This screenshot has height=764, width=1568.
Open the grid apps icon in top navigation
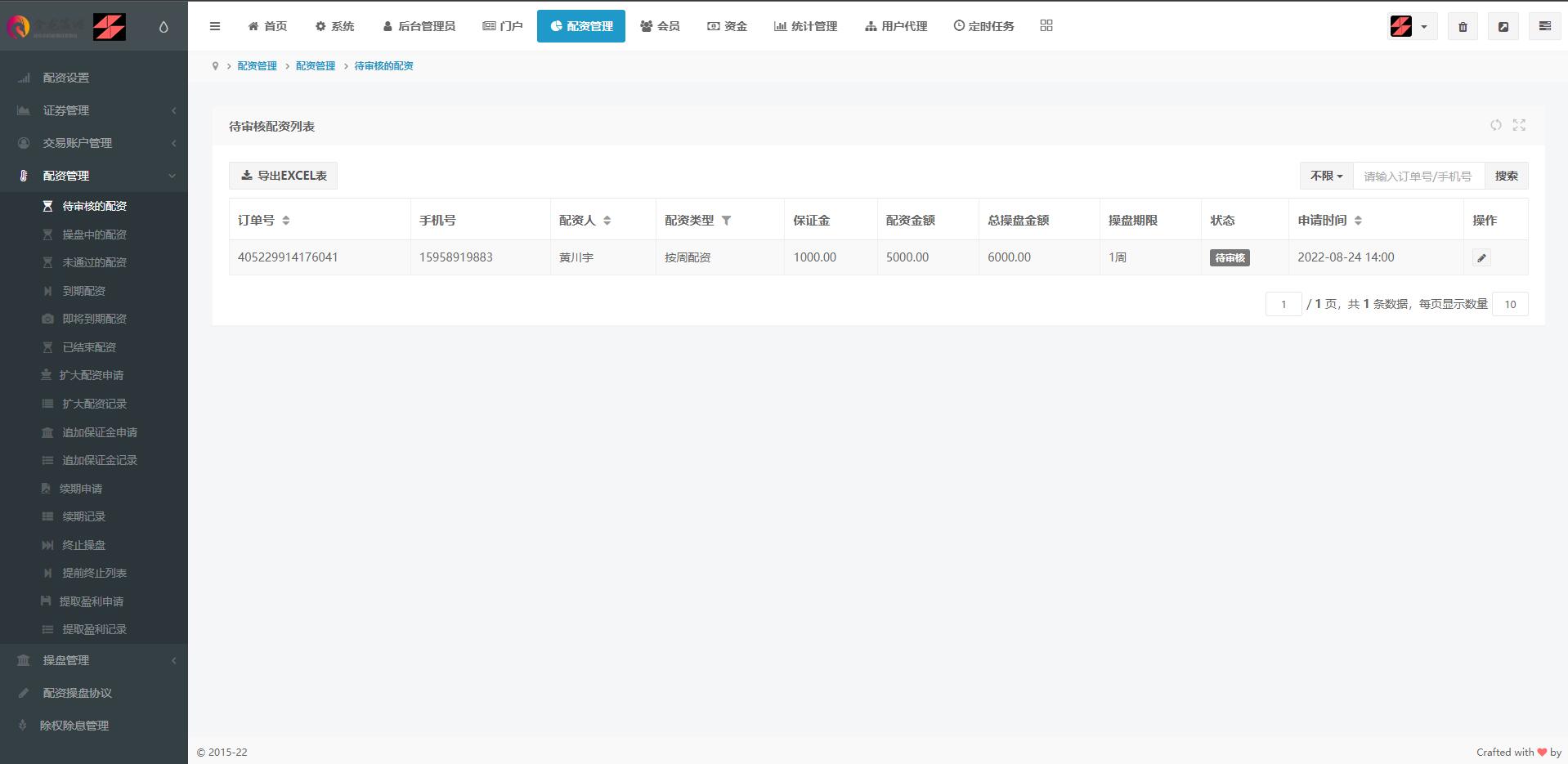point(1046,26)
